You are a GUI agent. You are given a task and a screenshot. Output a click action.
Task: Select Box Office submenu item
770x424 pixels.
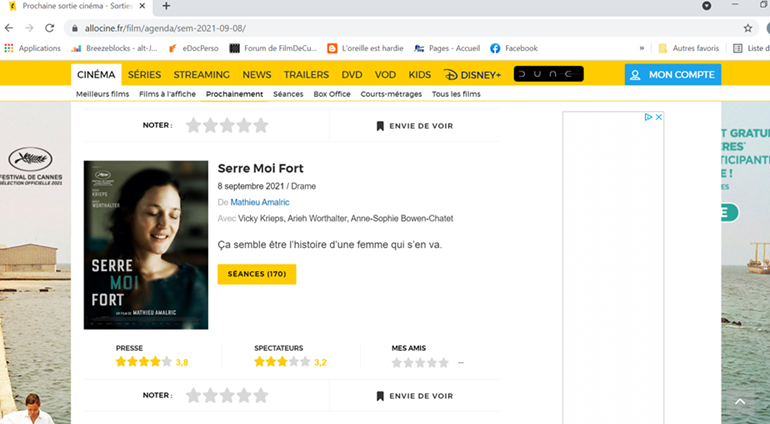[332, 94]
